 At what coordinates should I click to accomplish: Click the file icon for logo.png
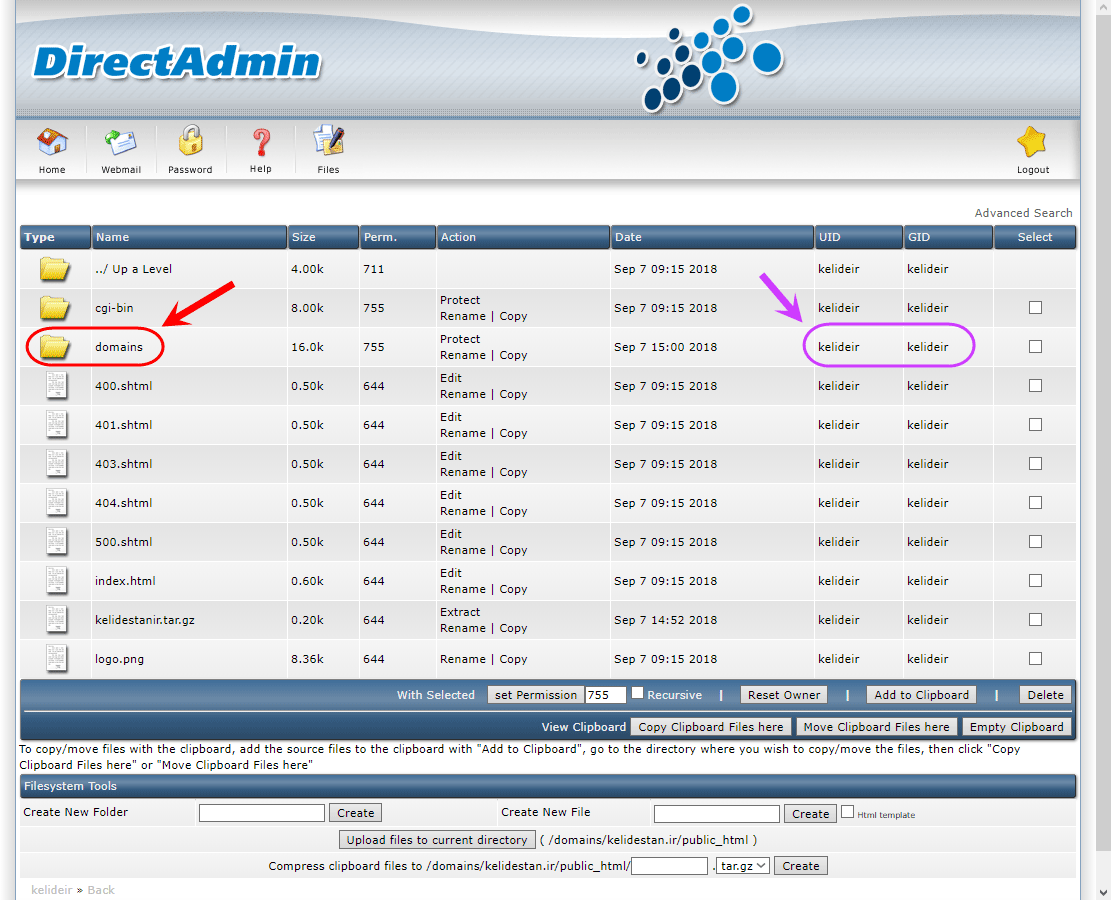coord(56,659)
